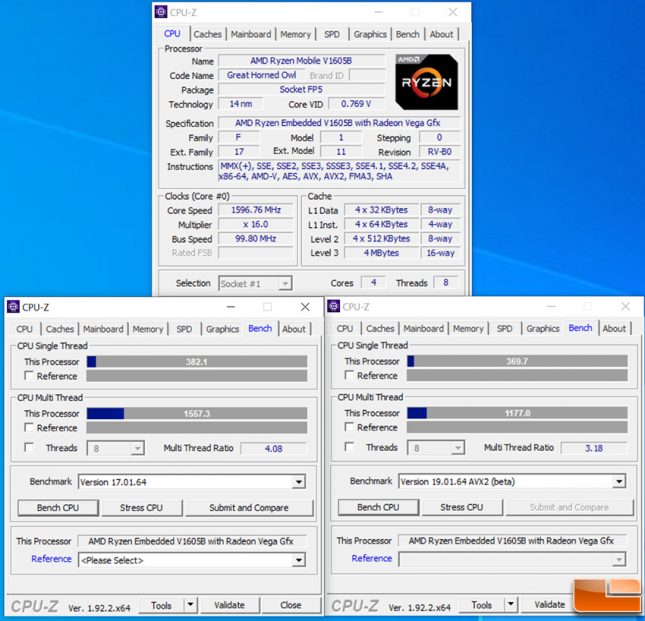Minimize the bottom-left CPU-Z window
The height and width of the screenshot is (621, 645).
point(231,307)
